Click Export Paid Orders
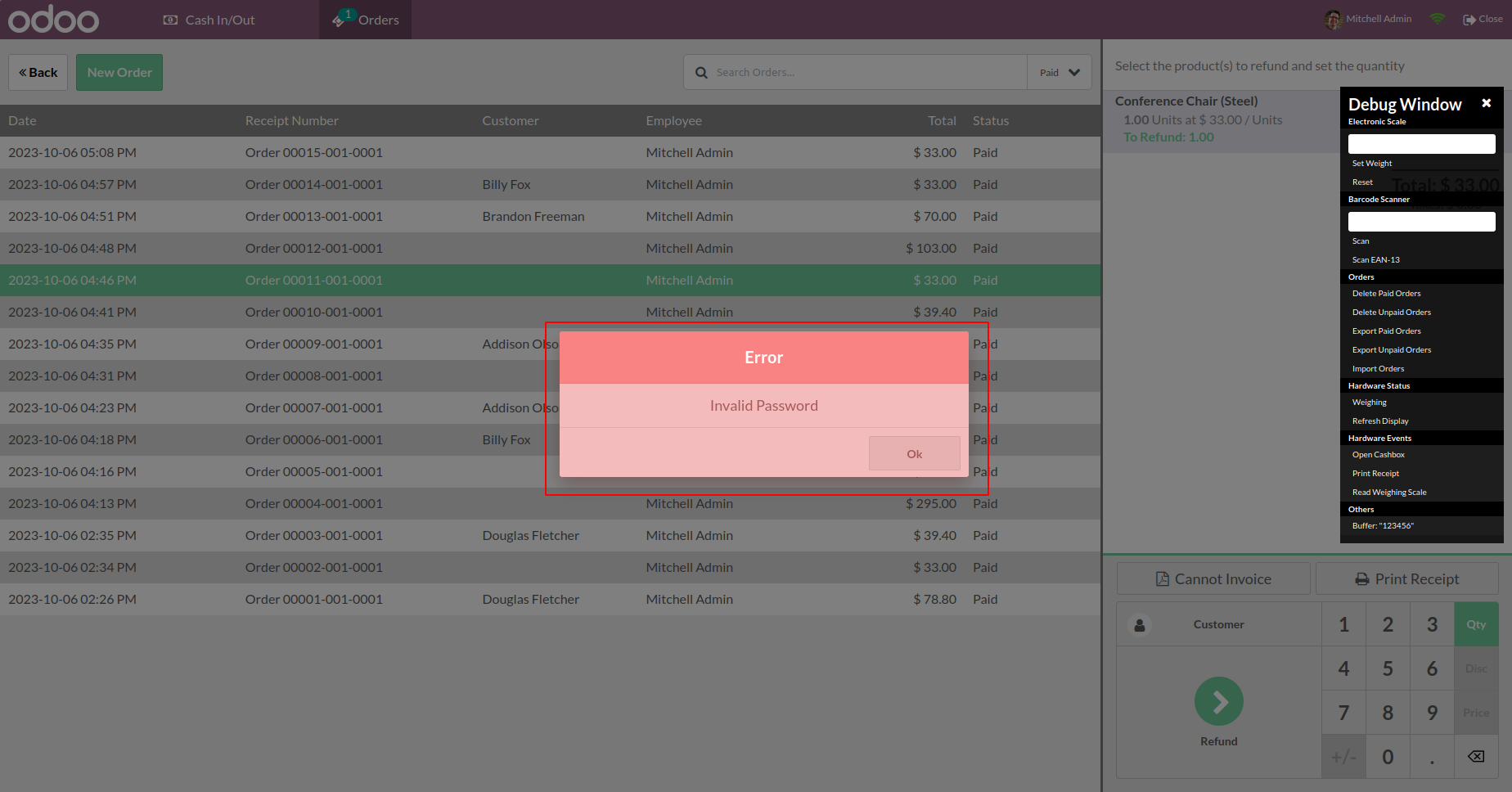This screenshot has width=1512, height=792. click(1387, 331)
